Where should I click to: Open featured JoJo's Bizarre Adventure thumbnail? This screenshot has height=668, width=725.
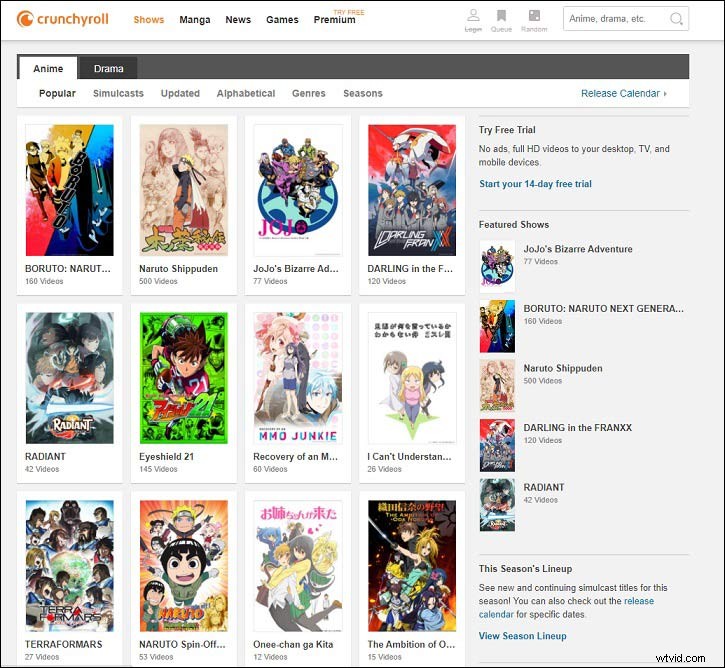497,266
